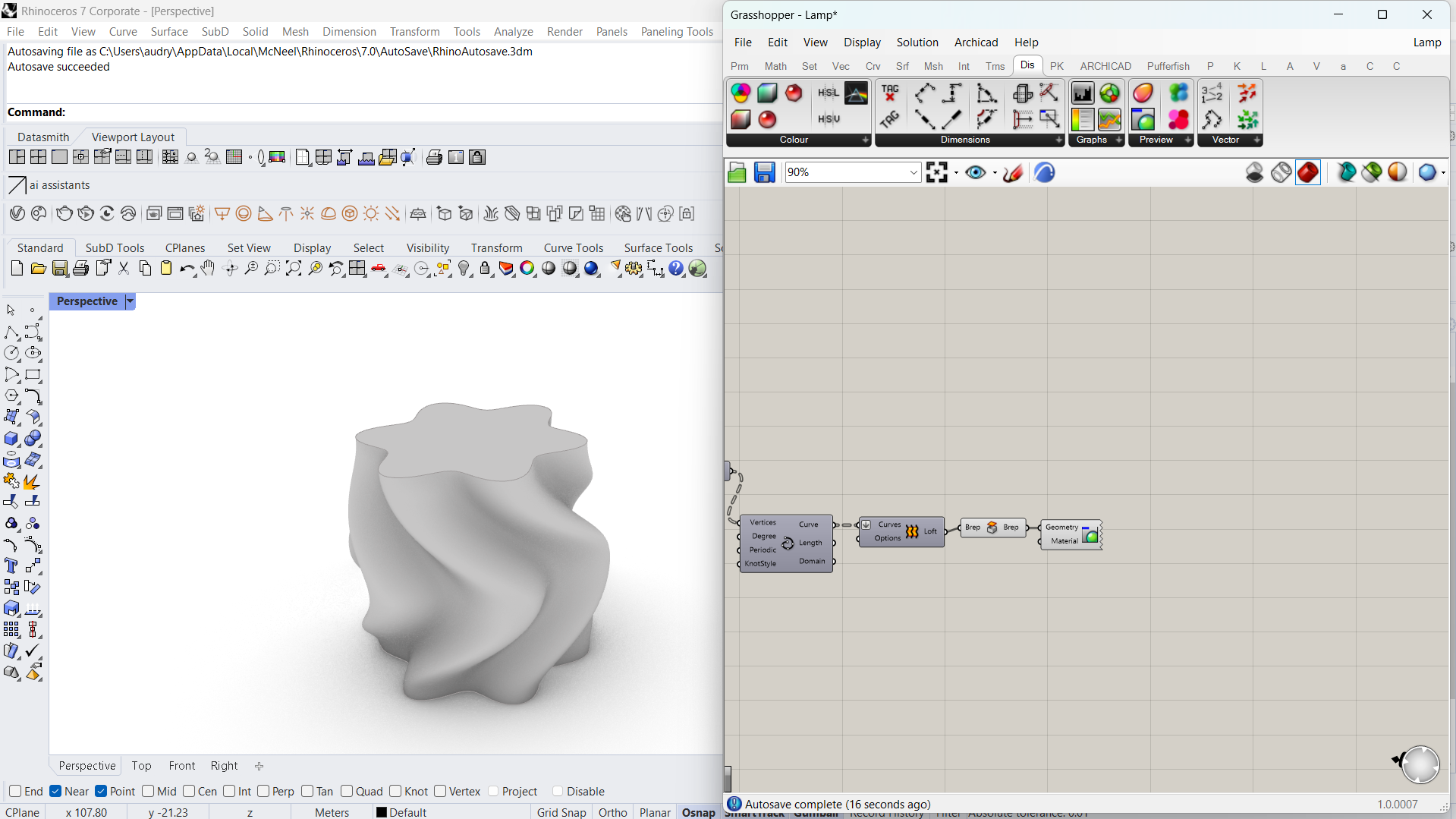Screen dimensions: 1456x819
Task: Click the Colour Wheel component icon
Action: tap(741, 93)
